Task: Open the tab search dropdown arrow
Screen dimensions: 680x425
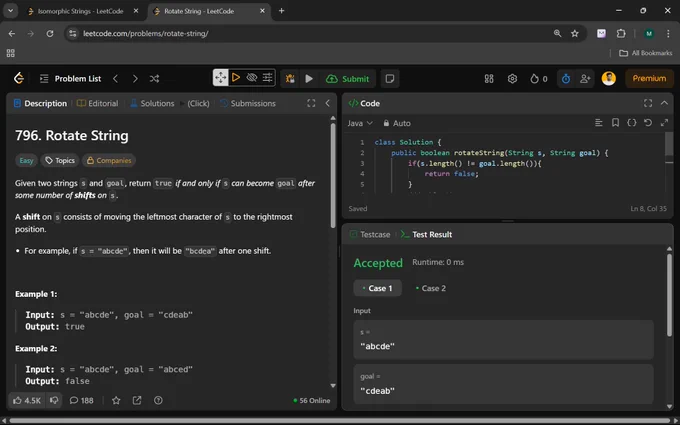Action: pos(10,11)
